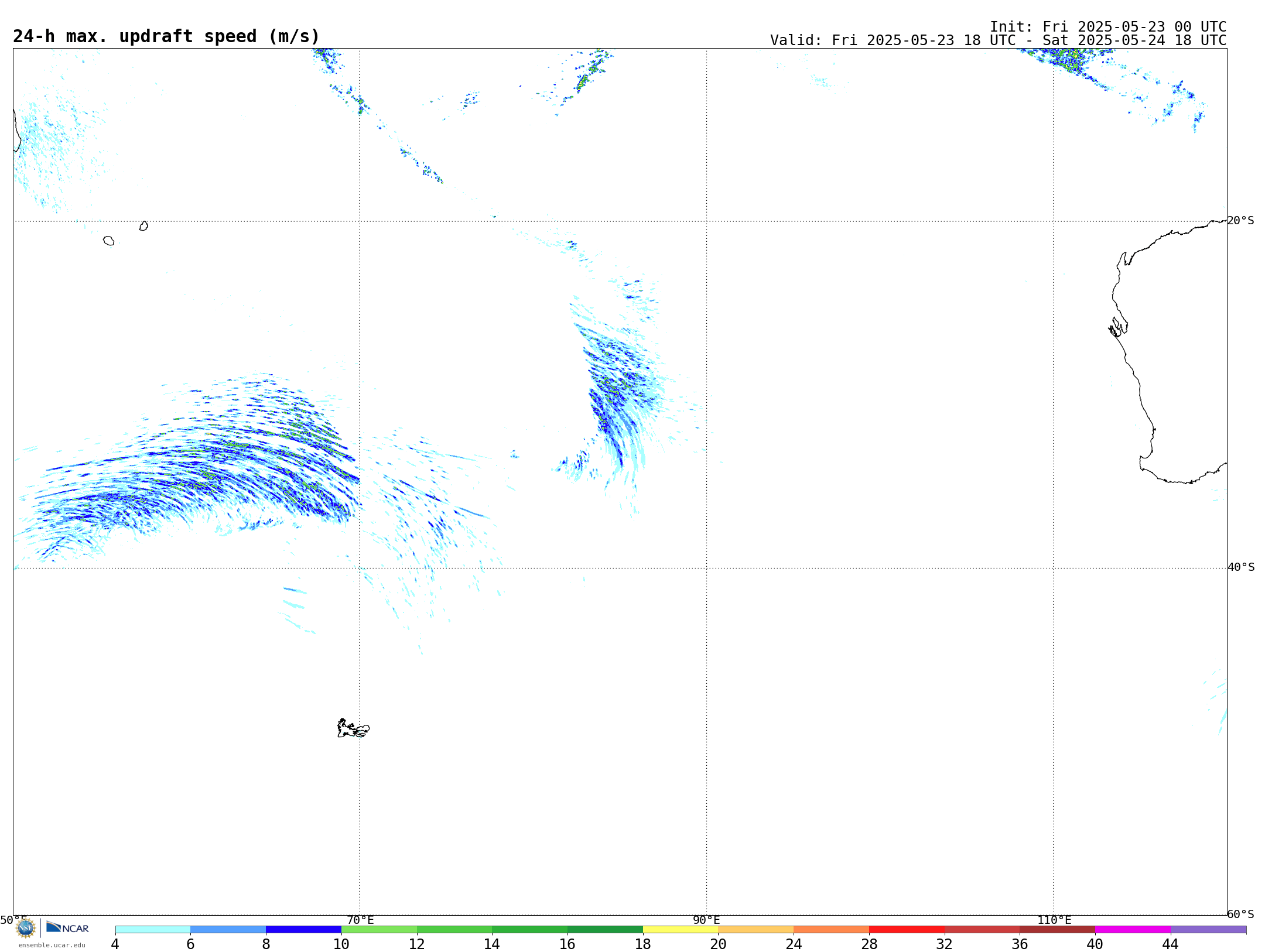Click the NSF logo icon
1265x952 pixels.
26,928
